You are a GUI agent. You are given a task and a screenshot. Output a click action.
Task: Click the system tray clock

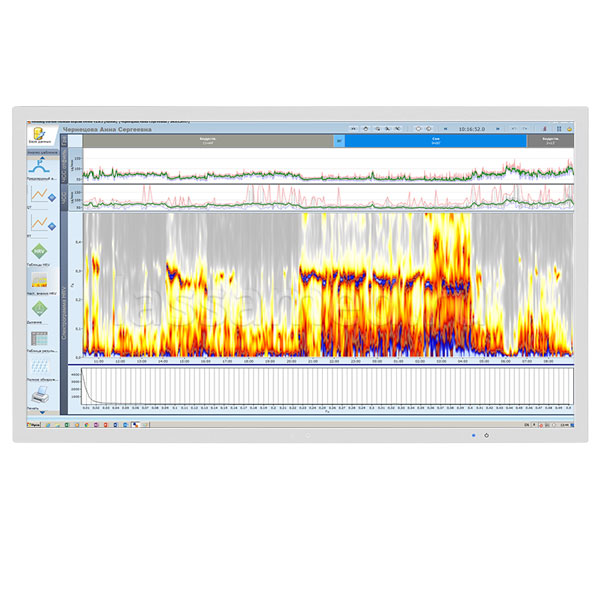pyautogui.click(x=564, y=425)
